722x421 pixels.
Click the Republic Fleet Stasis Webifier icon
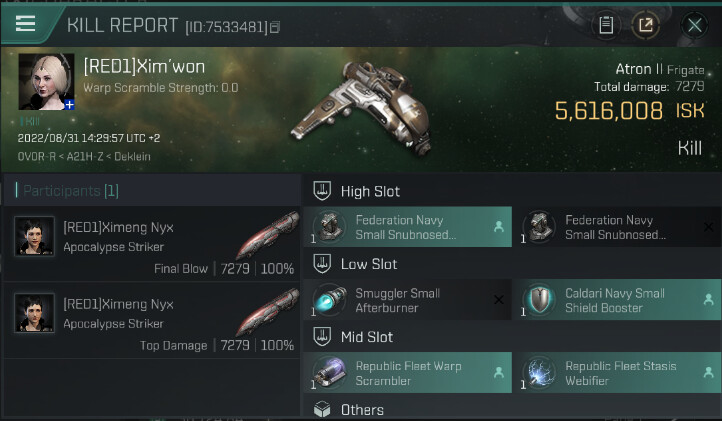[539, 373]
